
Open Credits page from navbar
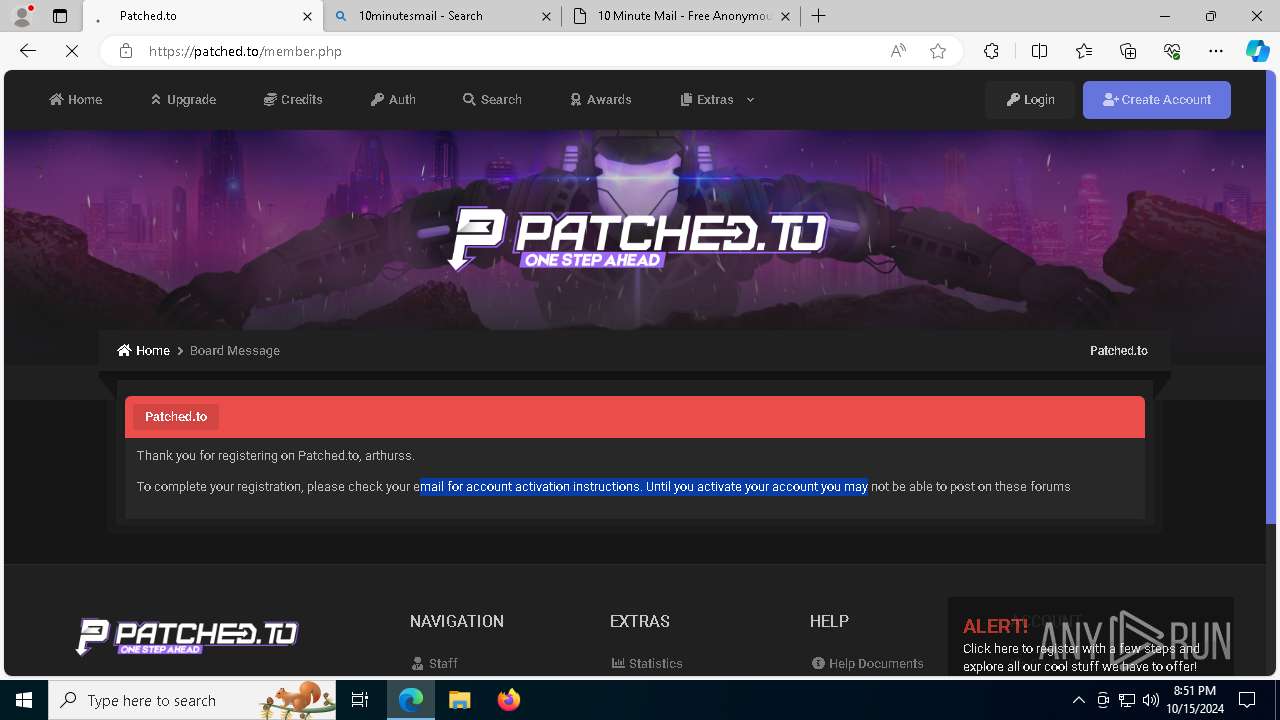point(293,99)
